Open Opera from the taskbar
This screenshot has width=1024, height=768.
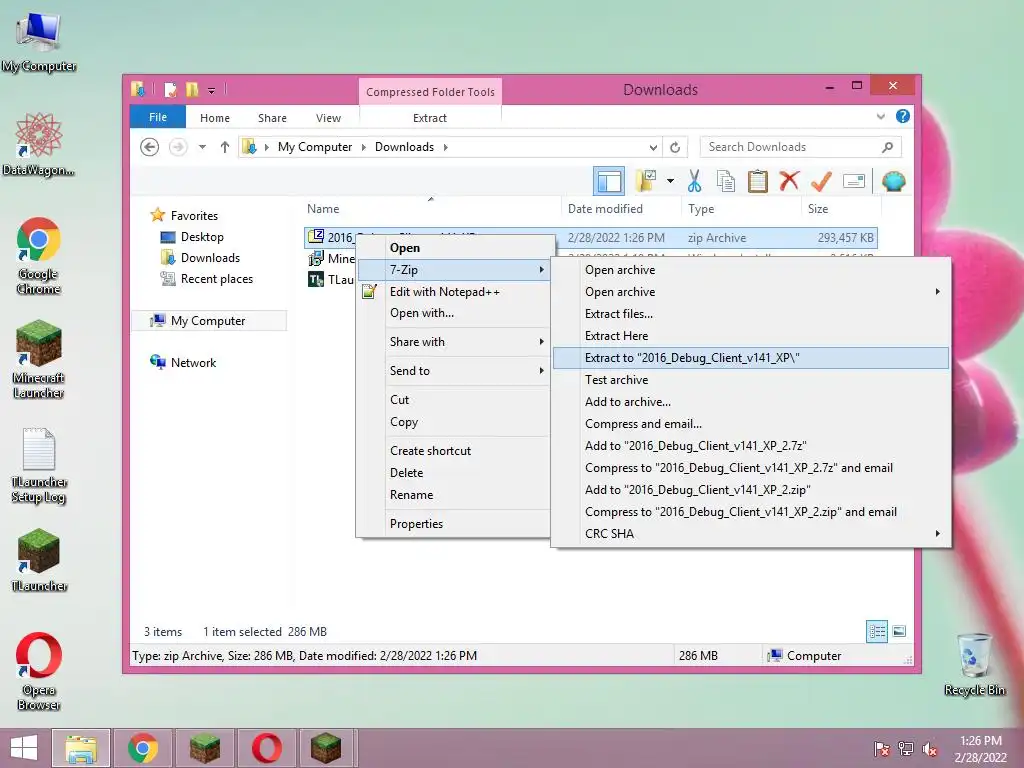(266, 748)
